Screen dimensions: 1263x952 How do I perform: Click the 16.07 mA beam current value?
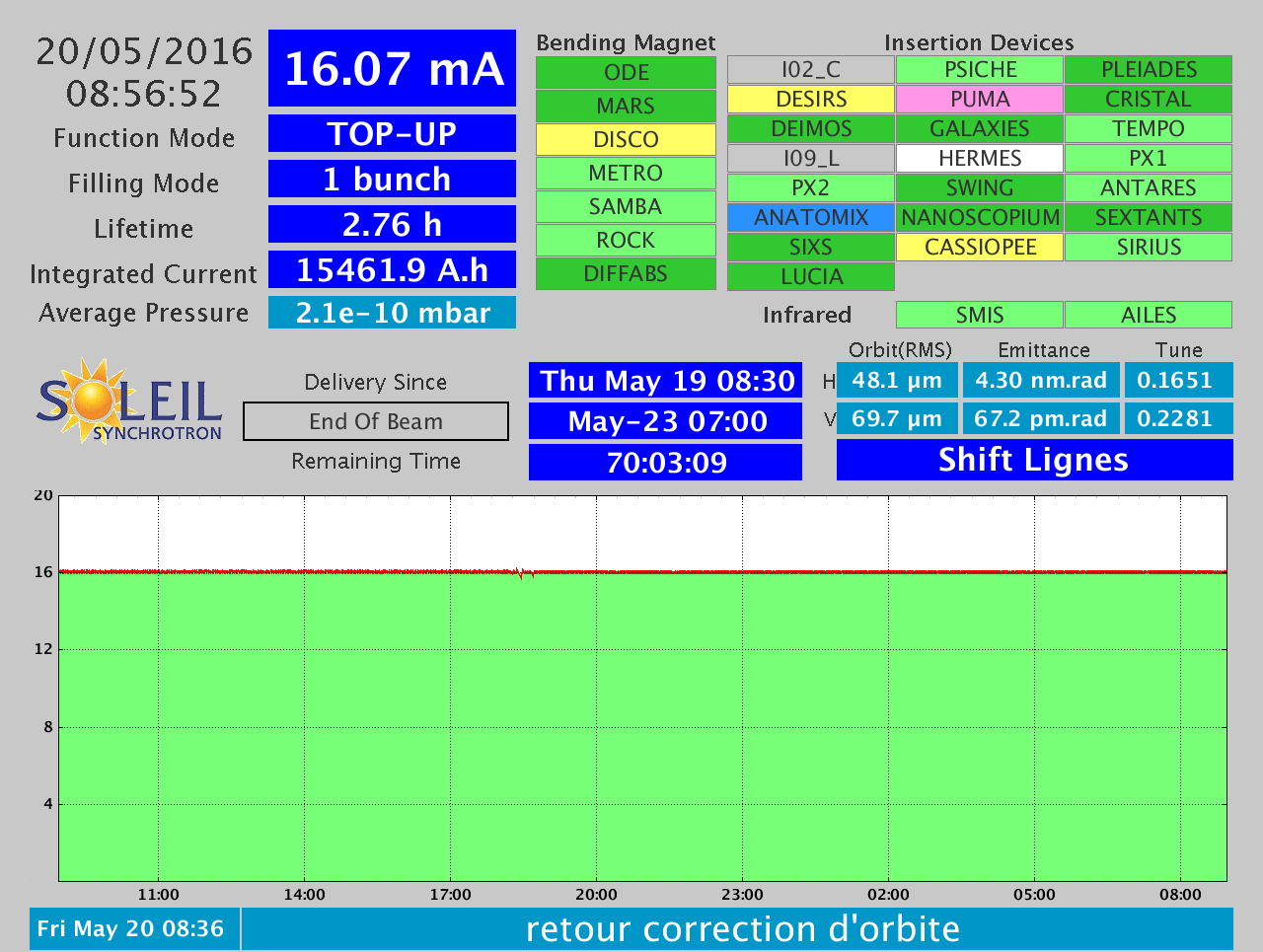tap(393, 68)
